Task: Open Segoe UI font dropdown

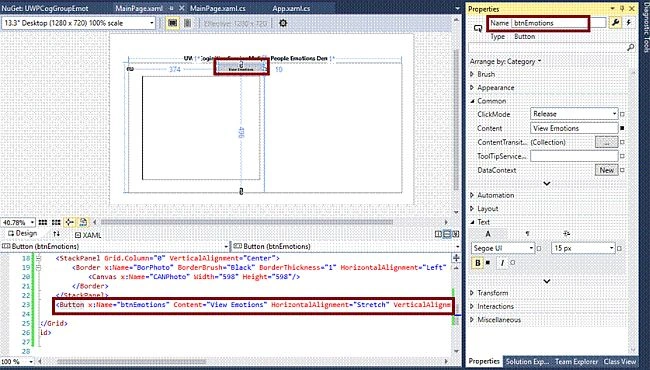Action: point(503,248)
